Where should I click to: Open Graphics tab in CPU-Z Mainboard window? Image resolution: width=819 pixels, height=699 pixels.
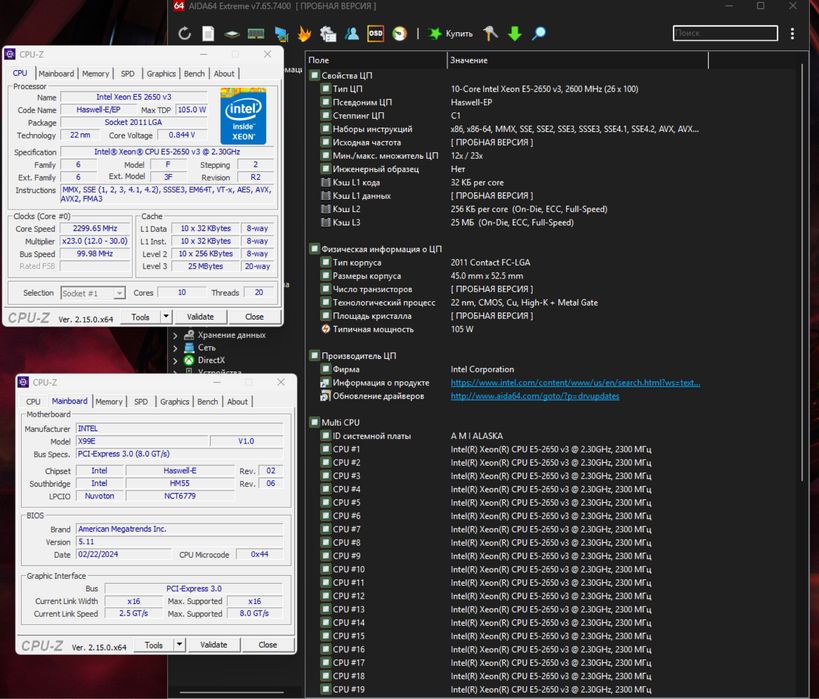(174, 402)
